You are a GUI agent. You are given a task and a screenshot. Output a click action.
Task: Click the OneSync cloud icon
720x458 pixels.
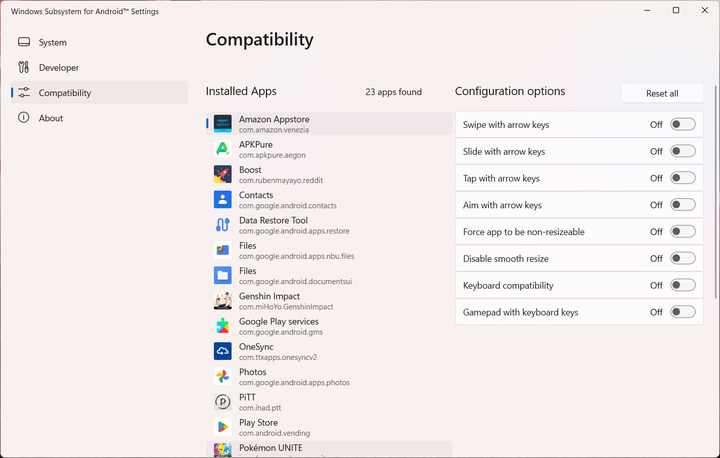pyautogui.click(x=223, y=351)
